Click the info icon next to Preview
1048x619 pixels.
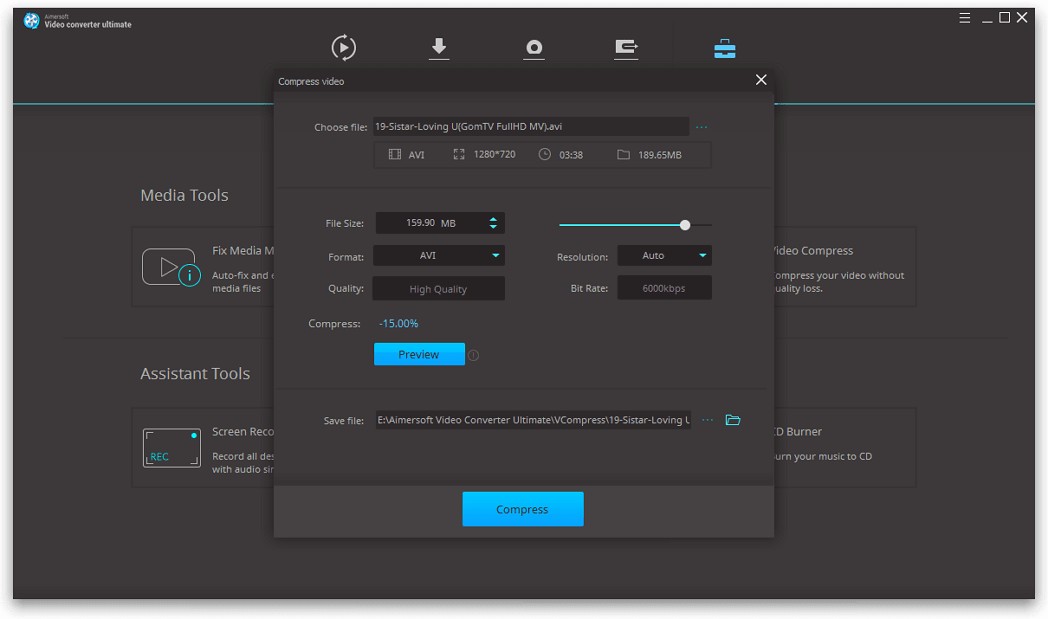click(474, 354)
